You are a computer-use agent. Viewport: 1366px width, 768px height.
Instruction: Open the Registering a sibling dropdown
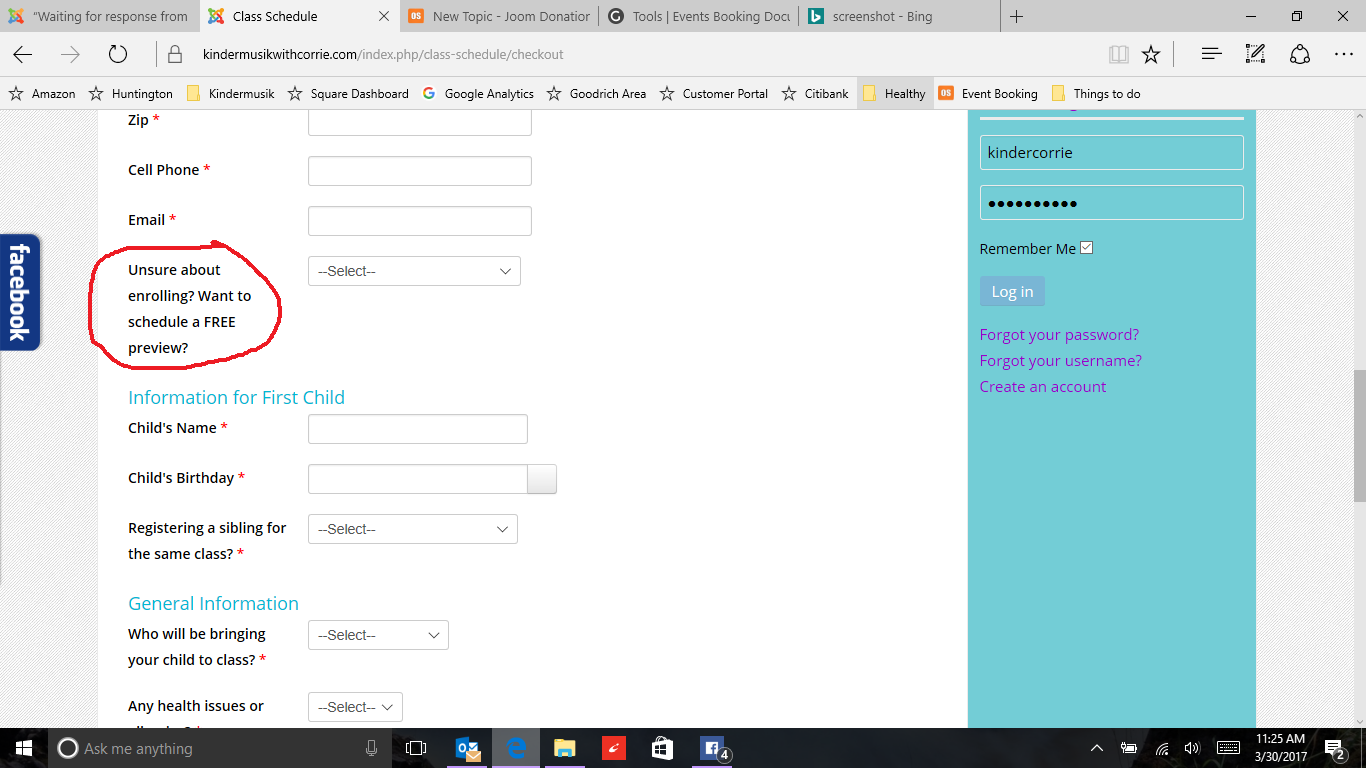pos(412,529)
